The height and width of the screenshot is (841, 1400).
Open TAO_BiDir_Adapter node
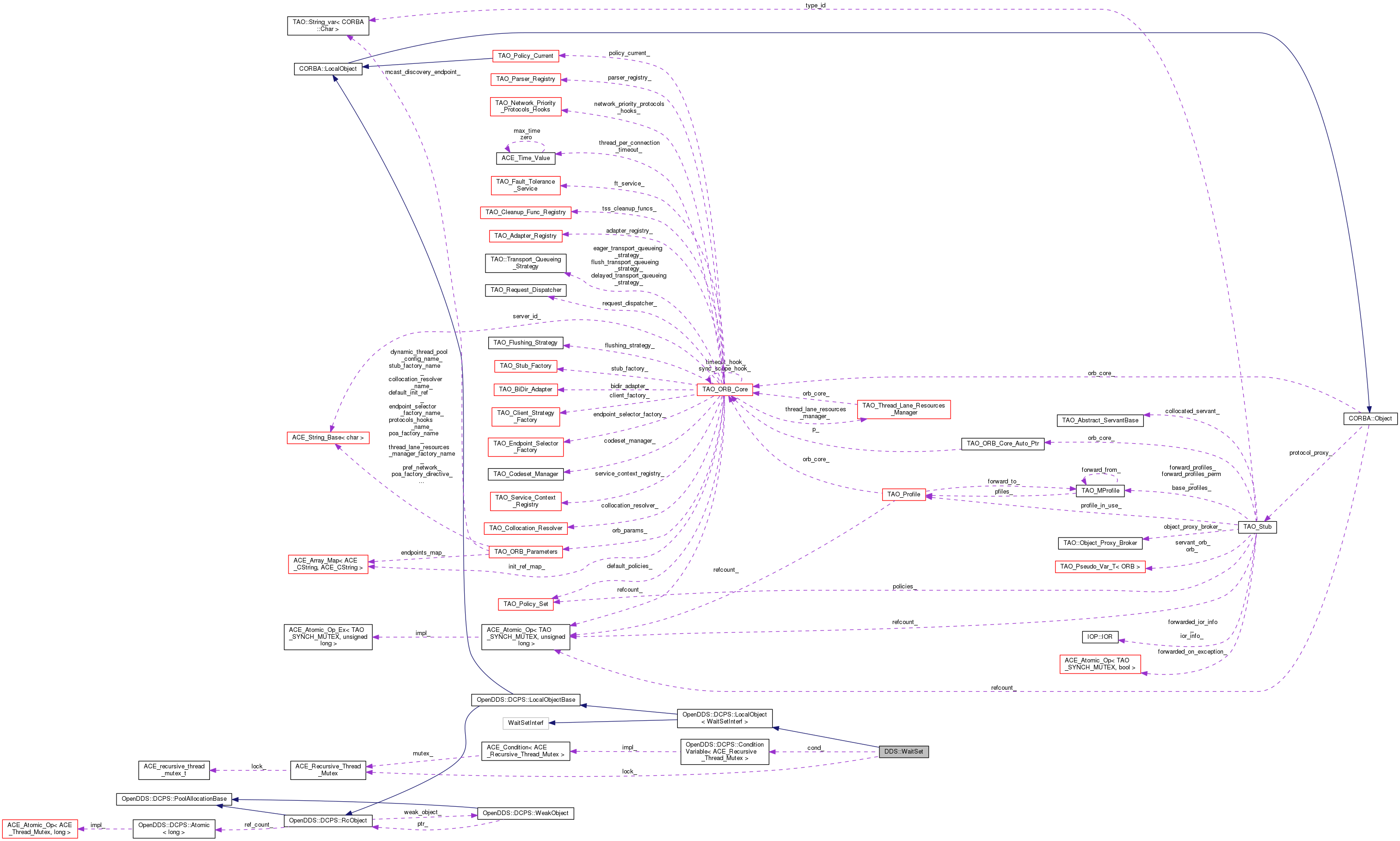click(525, 390)
